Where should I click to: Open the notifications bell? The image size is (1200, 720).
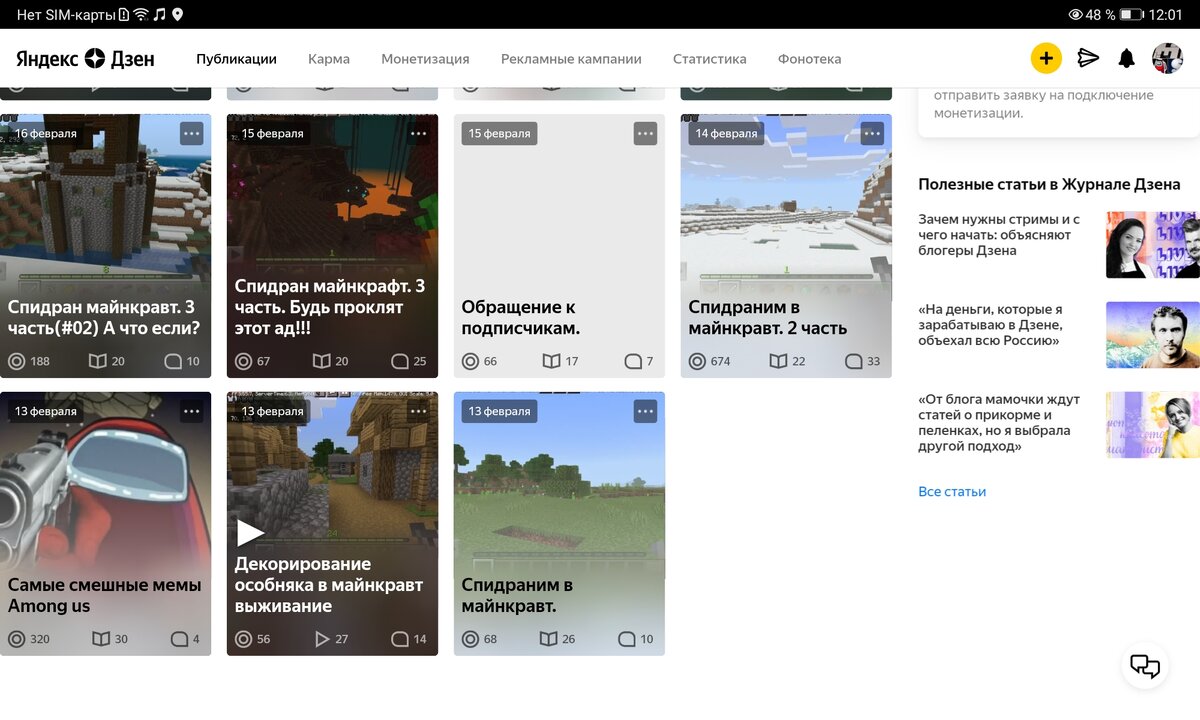tap(1126, 58)
